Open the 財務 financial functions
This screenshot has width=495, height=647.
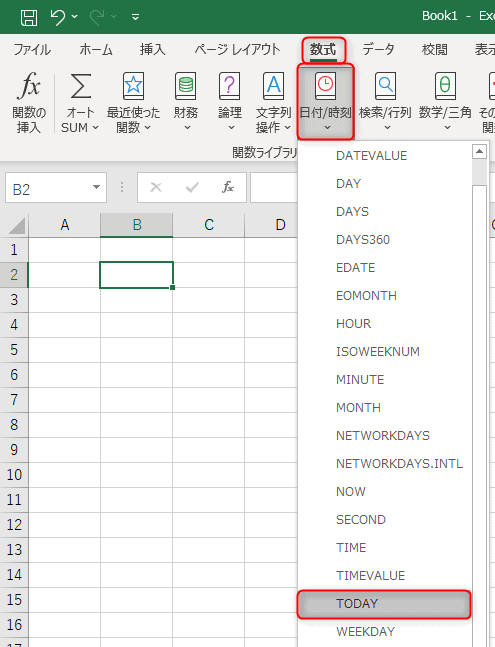pos(186,102)
